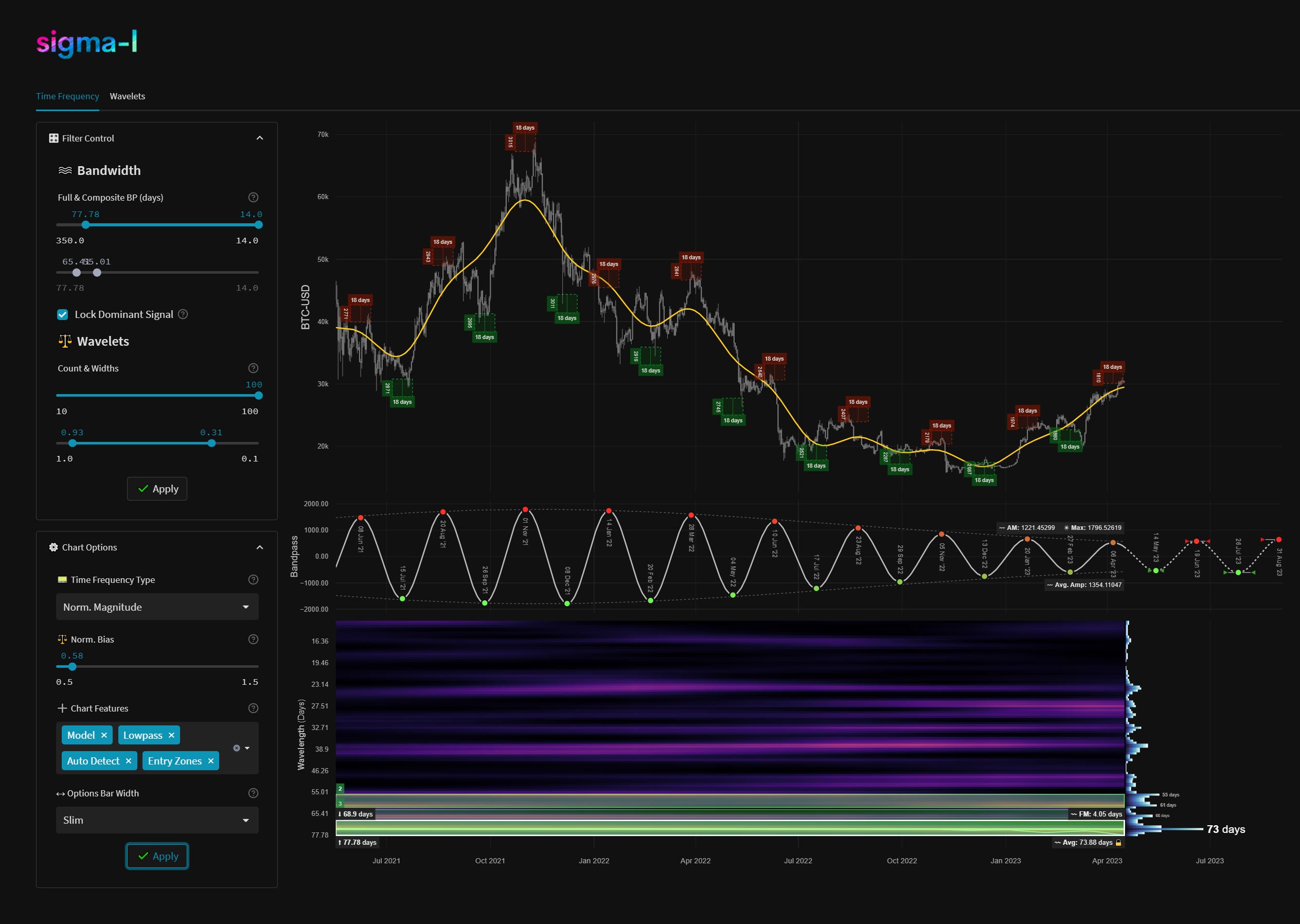
Task: Clear all chart features with round x icon
Action: pyautogui.click(x=237, y=748)
